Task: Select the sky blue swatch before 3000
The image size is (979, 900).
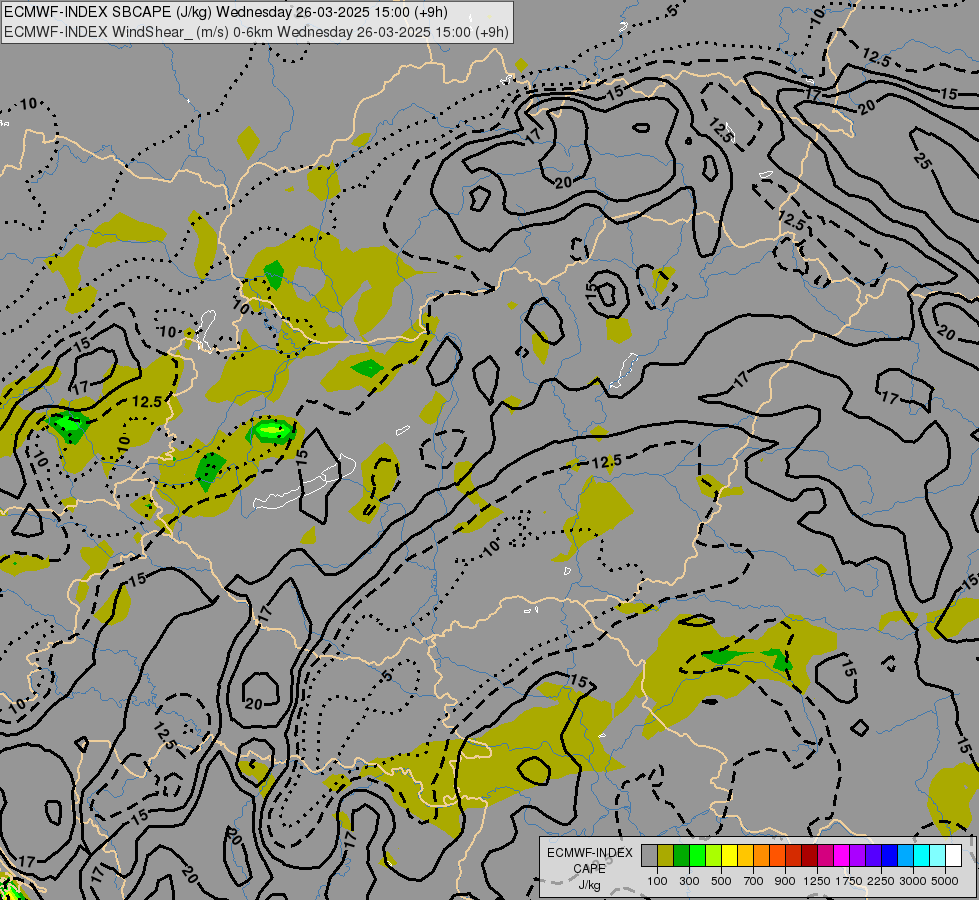Action: (x=906, y=856)
